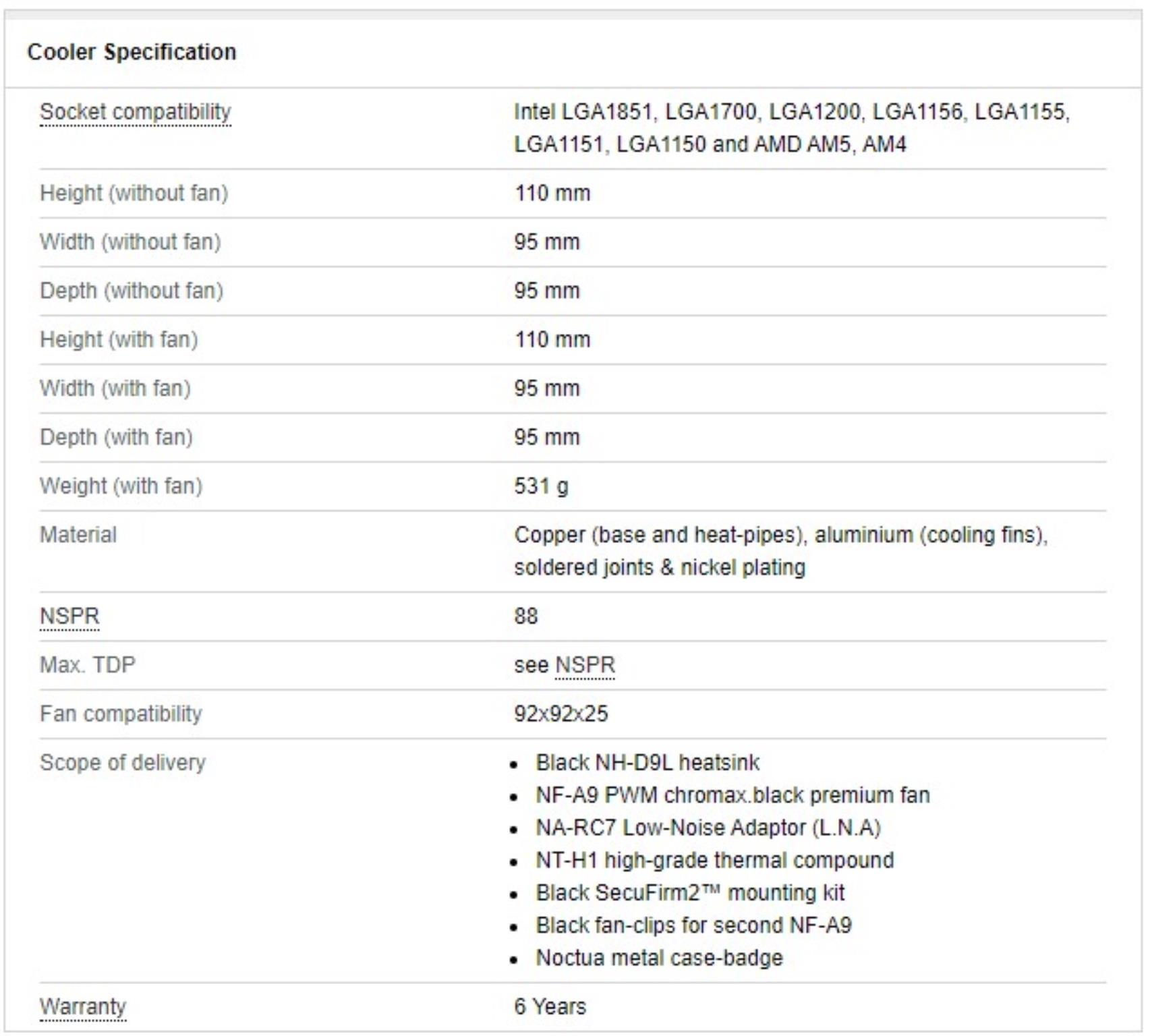Click the 110 mm value for Height (with fan)
Viewport: 1150px width, 1036px height.
point(552,339)
